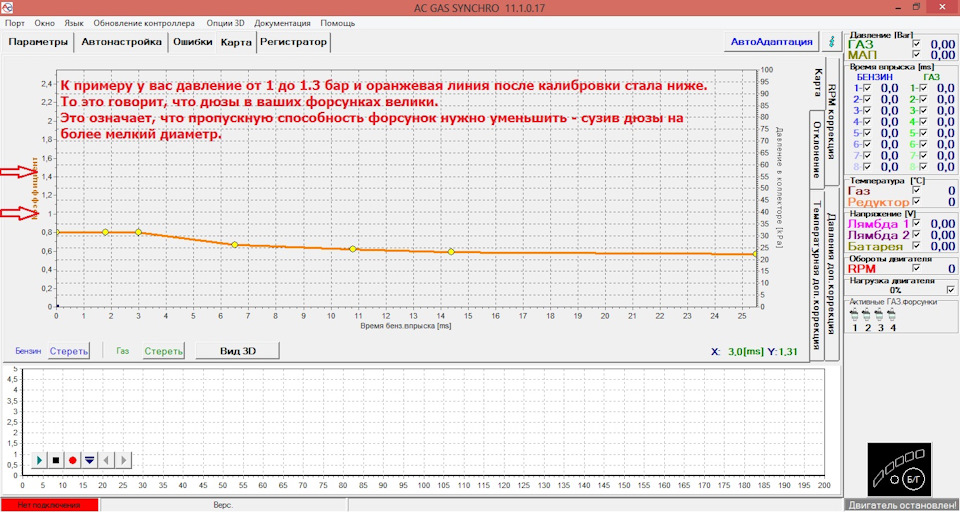
Task: Open the Язык menu
Action: point(74,23)
